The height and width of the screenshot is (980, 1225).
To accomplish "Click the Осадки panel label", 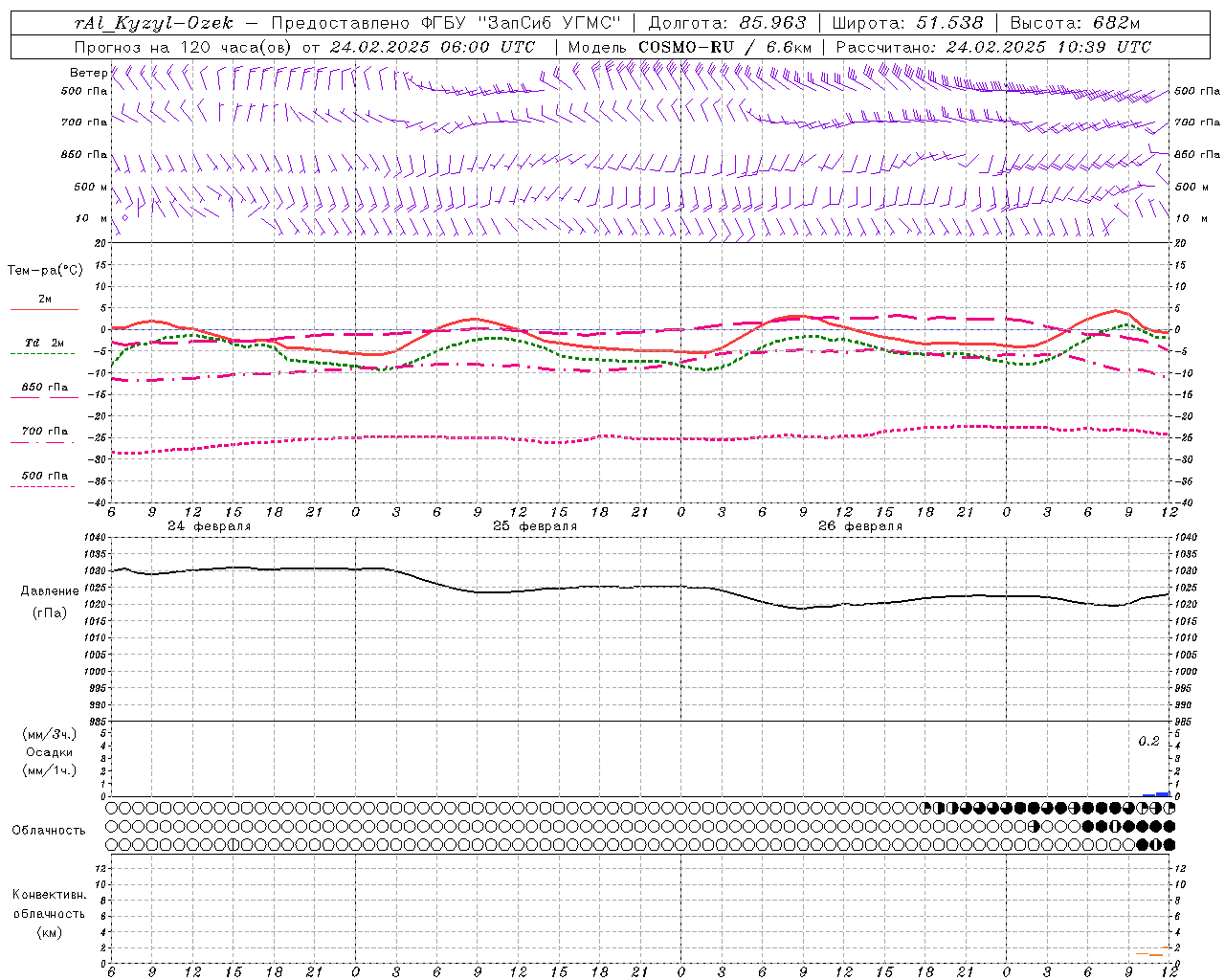I will (50, 752).
